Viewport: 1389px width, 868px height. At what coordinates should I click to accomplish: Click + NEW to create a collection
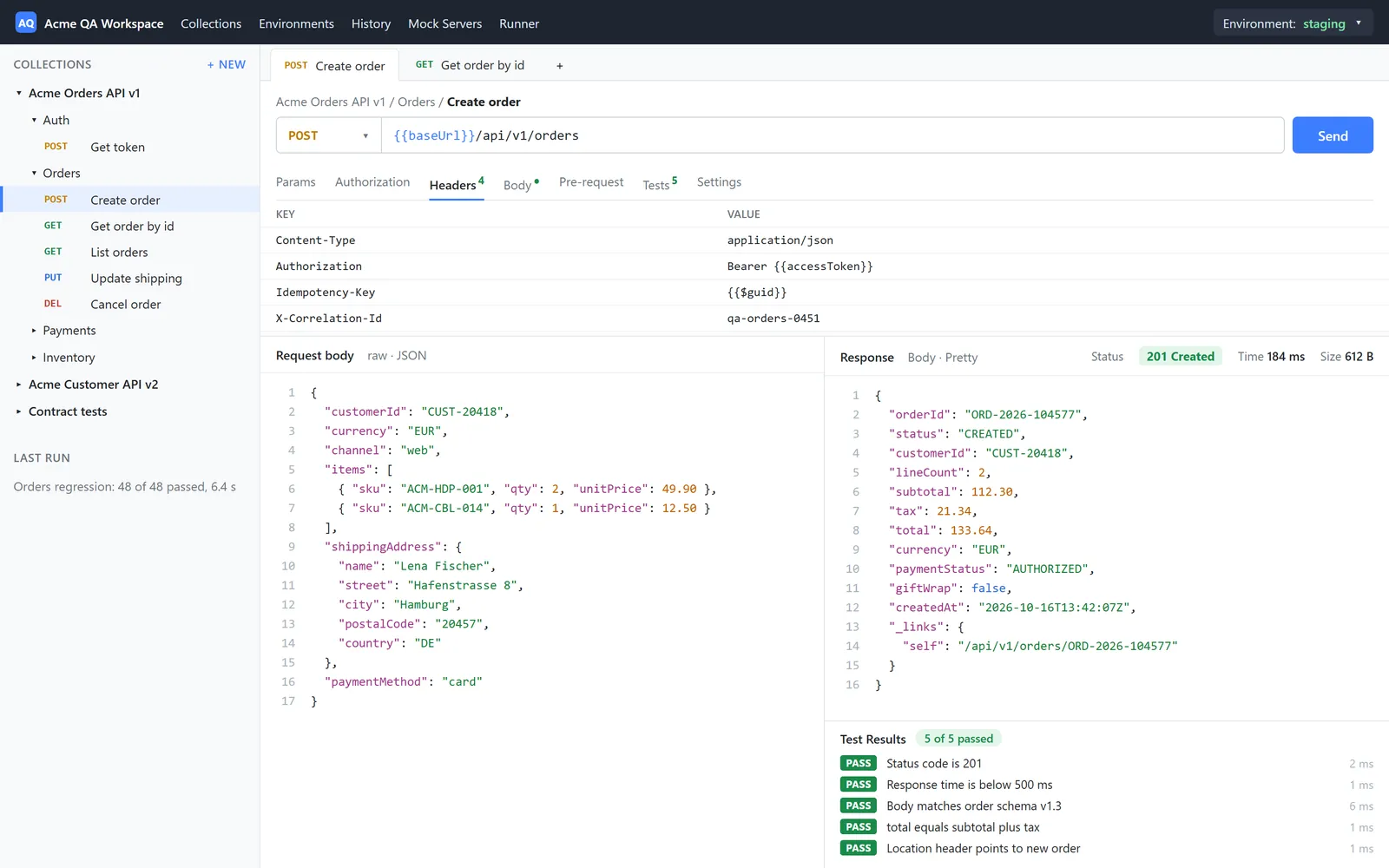coord(227,64)
